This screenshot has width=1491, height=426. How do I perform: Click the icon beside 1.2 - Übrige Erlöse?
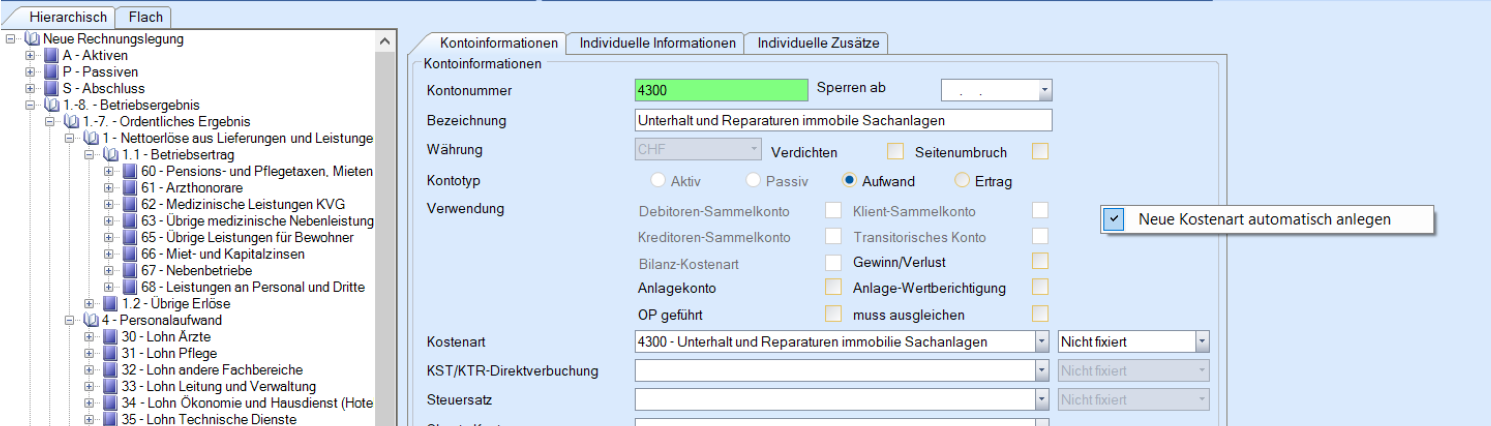tap(110, 304)
